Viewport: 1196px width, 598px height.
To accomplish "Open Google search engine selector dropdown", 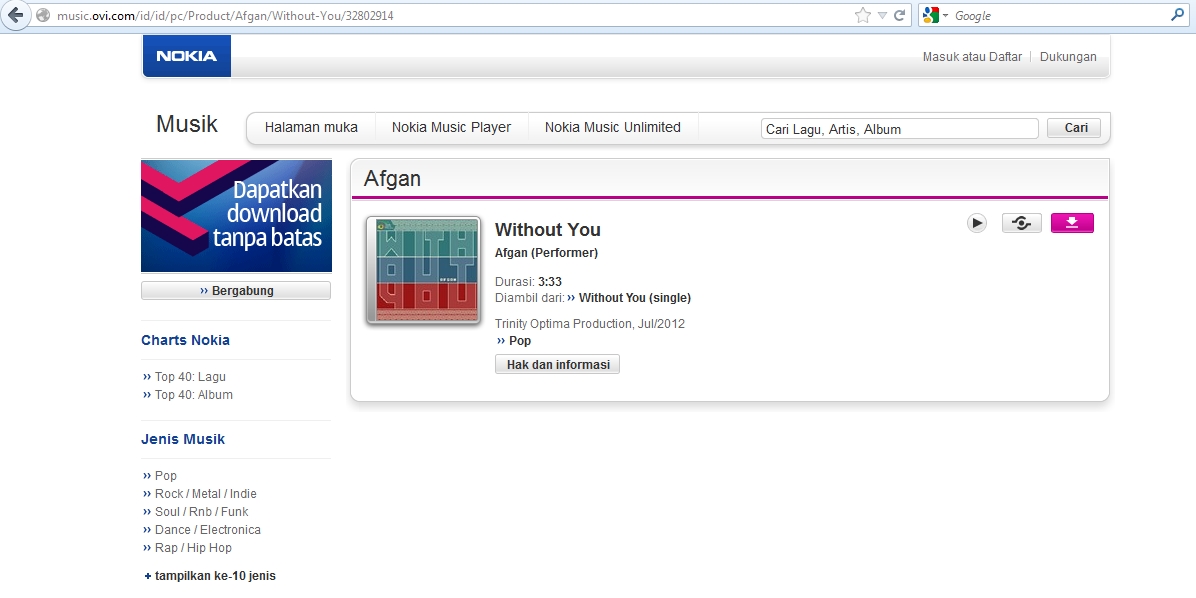I will point(934,15).
